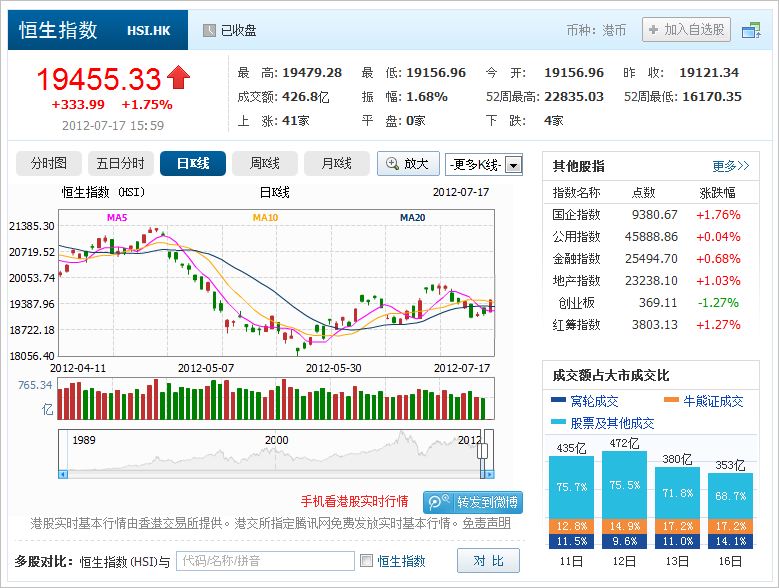Click the 380亿 bar for 13日
The image size is (779, 588).
tap(678, 508)
